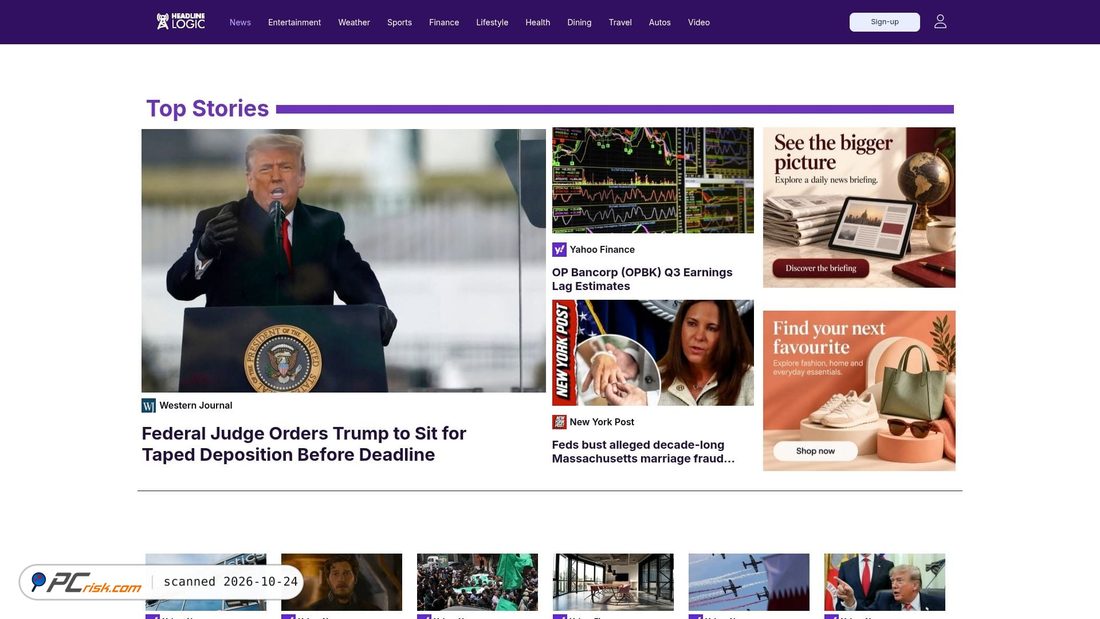Click the Shop now button
The width and height of the screenshot is (1100, 619).
[815, 451]
